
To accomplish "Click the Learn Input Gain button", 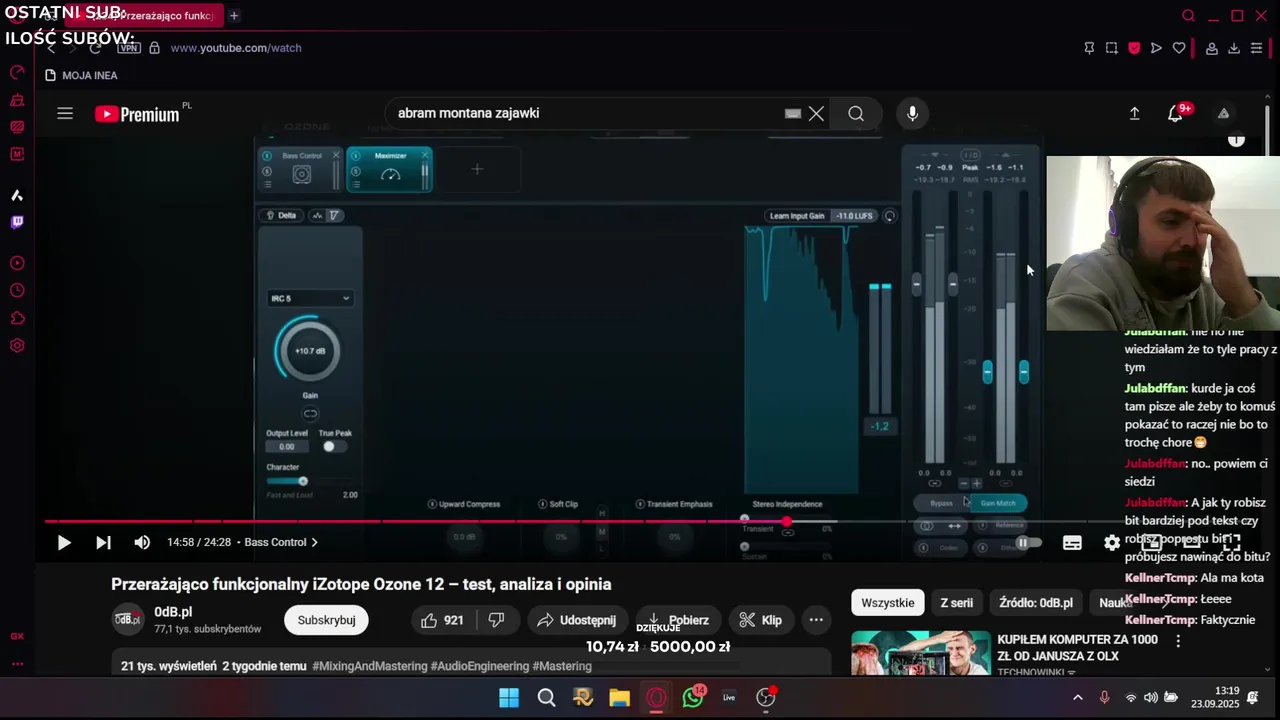I will coord(797,215).
